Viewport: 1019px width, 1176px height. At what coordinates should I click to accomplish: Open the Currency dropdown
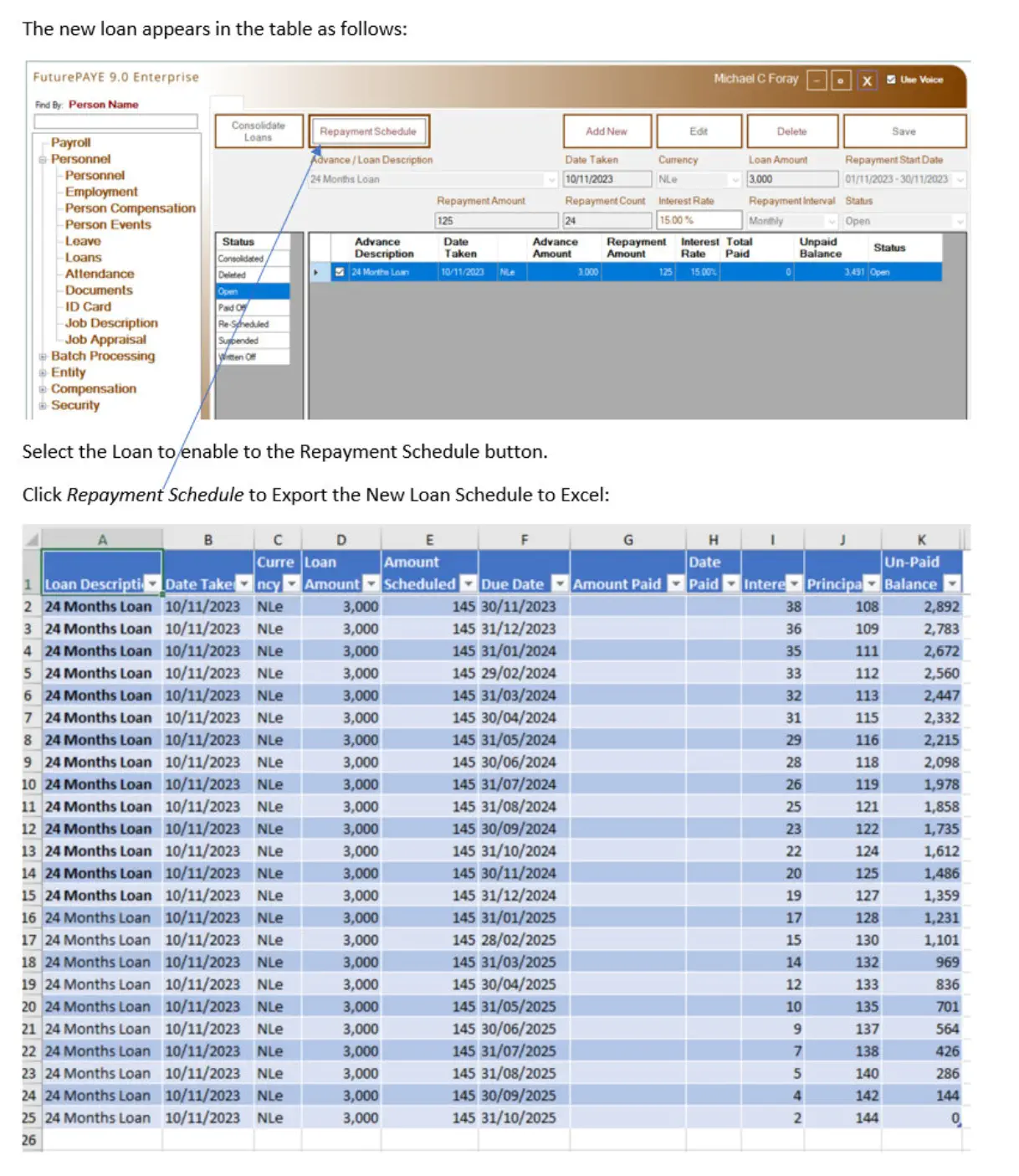(x=735, y=179)
